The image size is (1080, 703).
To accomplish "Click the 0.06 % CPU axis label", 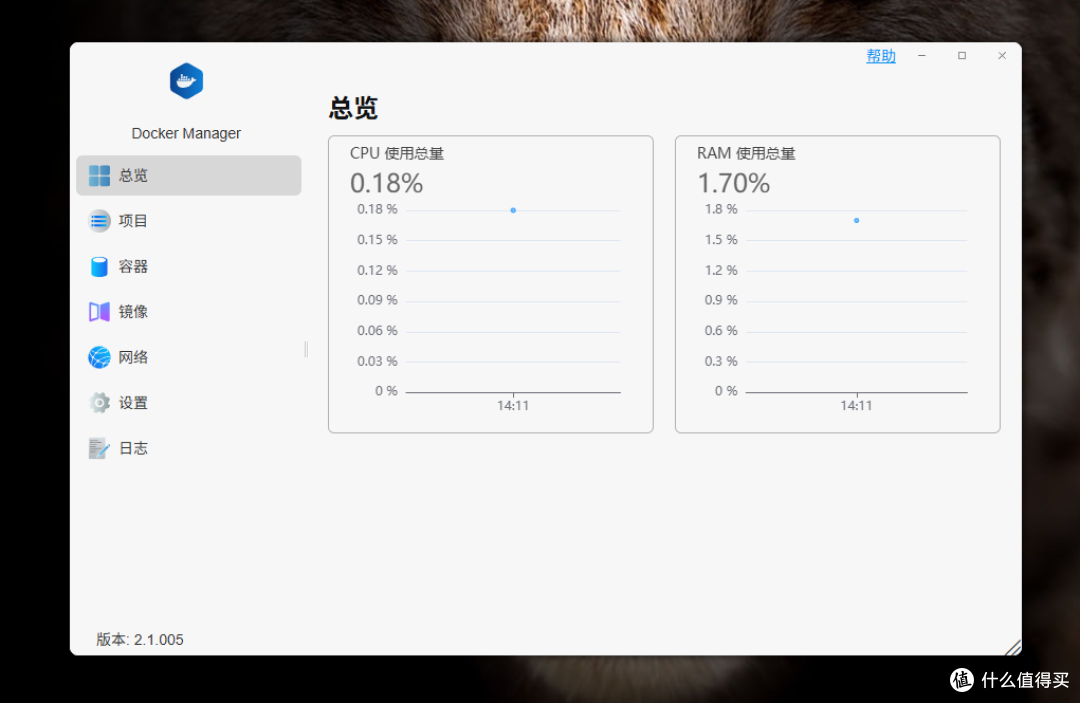I will point(377,330).
